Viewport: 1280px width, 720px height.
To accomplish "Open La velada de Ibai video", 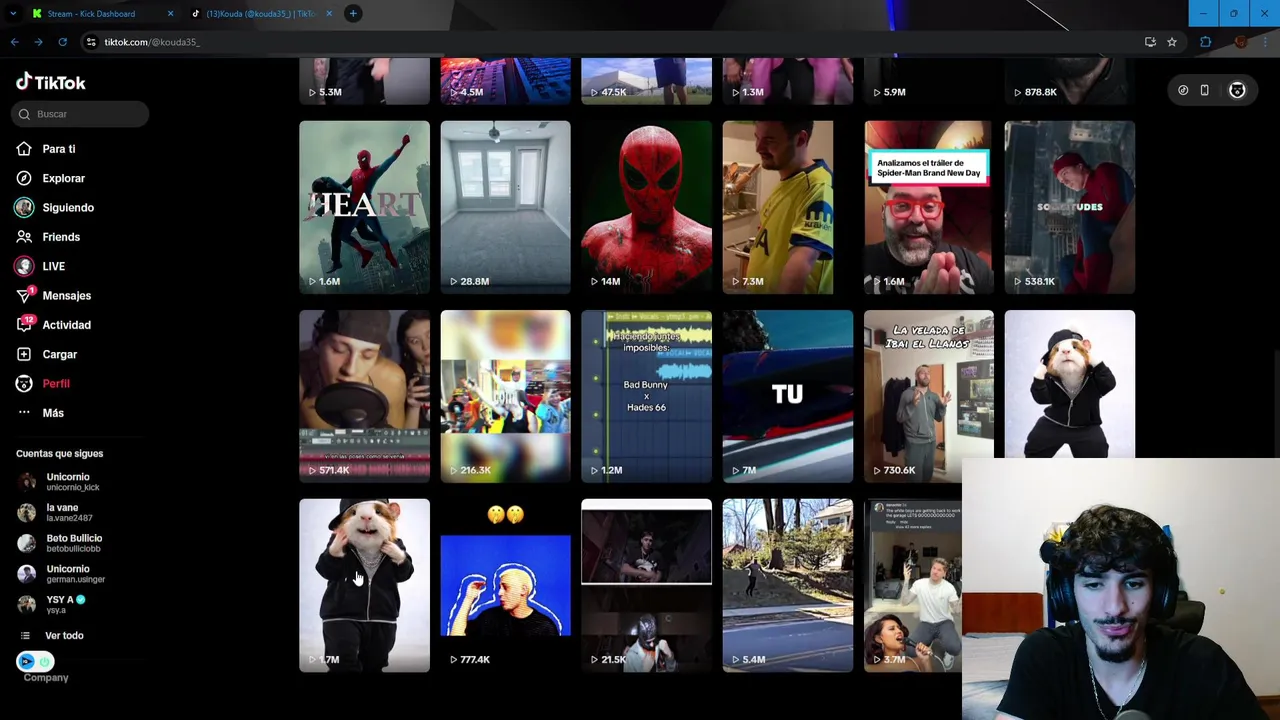I will tap(928, 396).
